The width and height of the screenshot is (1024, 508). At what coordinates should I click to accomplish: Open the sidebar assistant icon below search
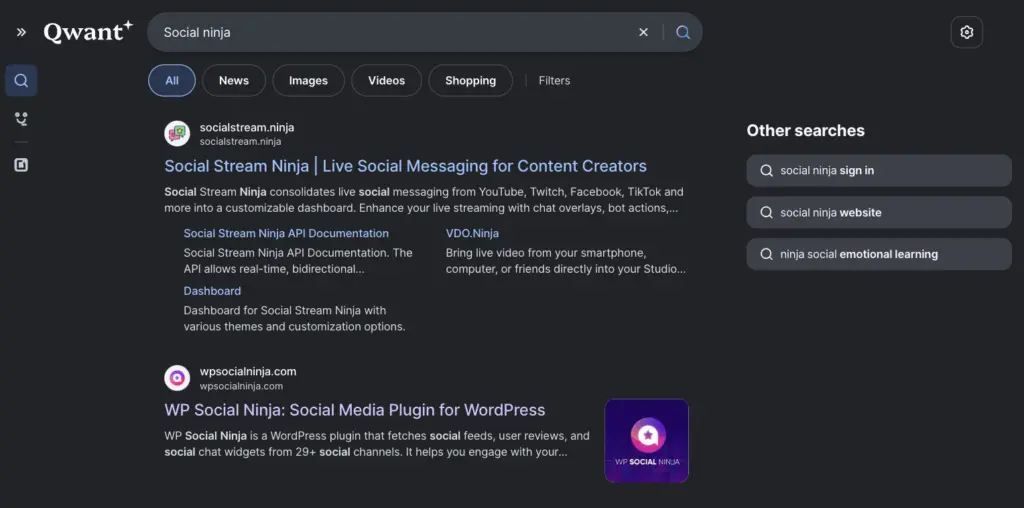[21, 119]
